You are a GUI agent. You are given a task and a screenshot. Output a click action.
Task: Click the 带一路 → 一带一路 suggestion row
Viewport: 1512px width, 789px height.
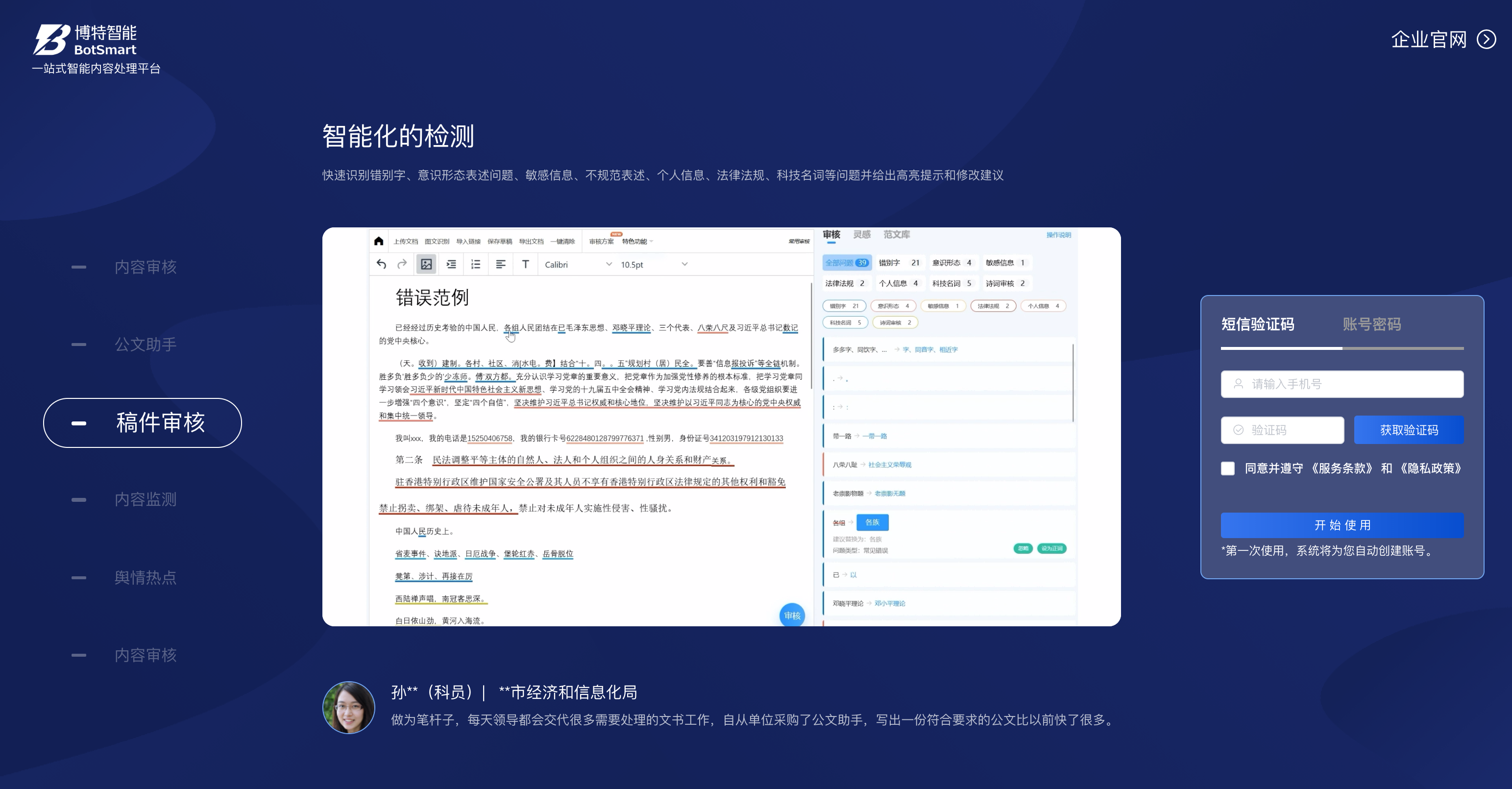949,436
